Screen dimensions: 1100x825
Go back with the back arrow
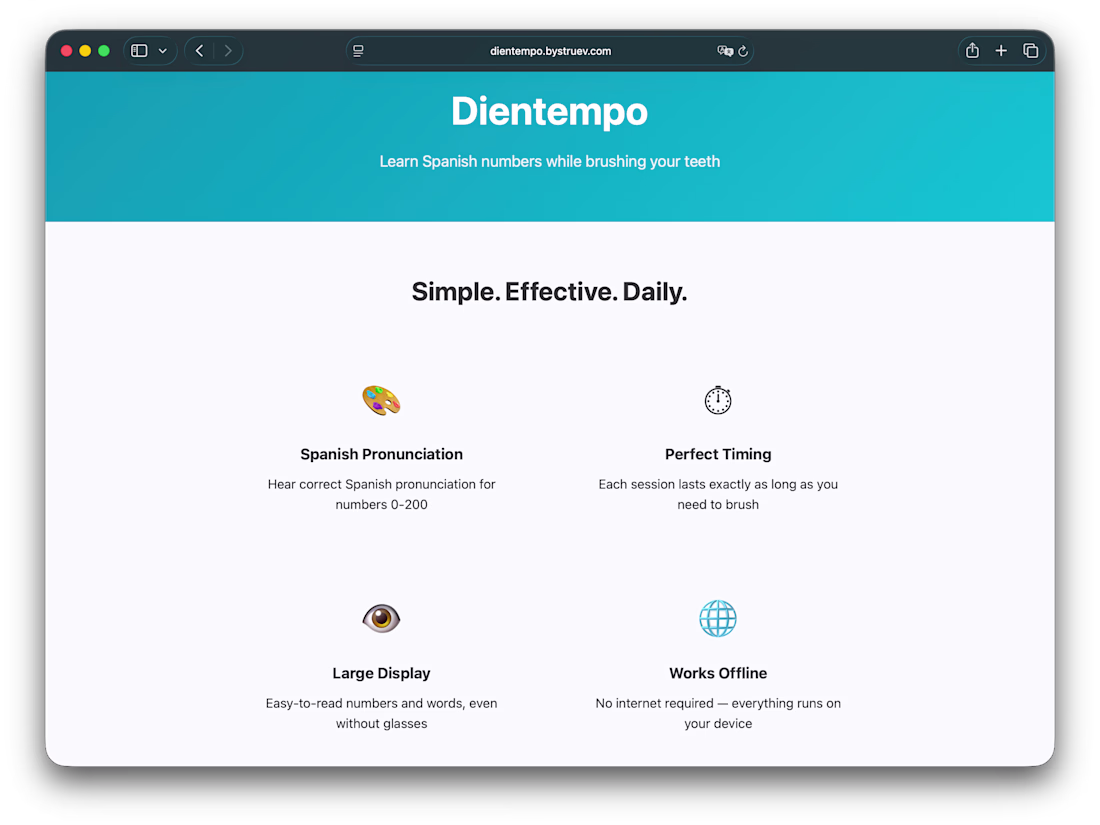pyautogui.click(x=200, y=51)
